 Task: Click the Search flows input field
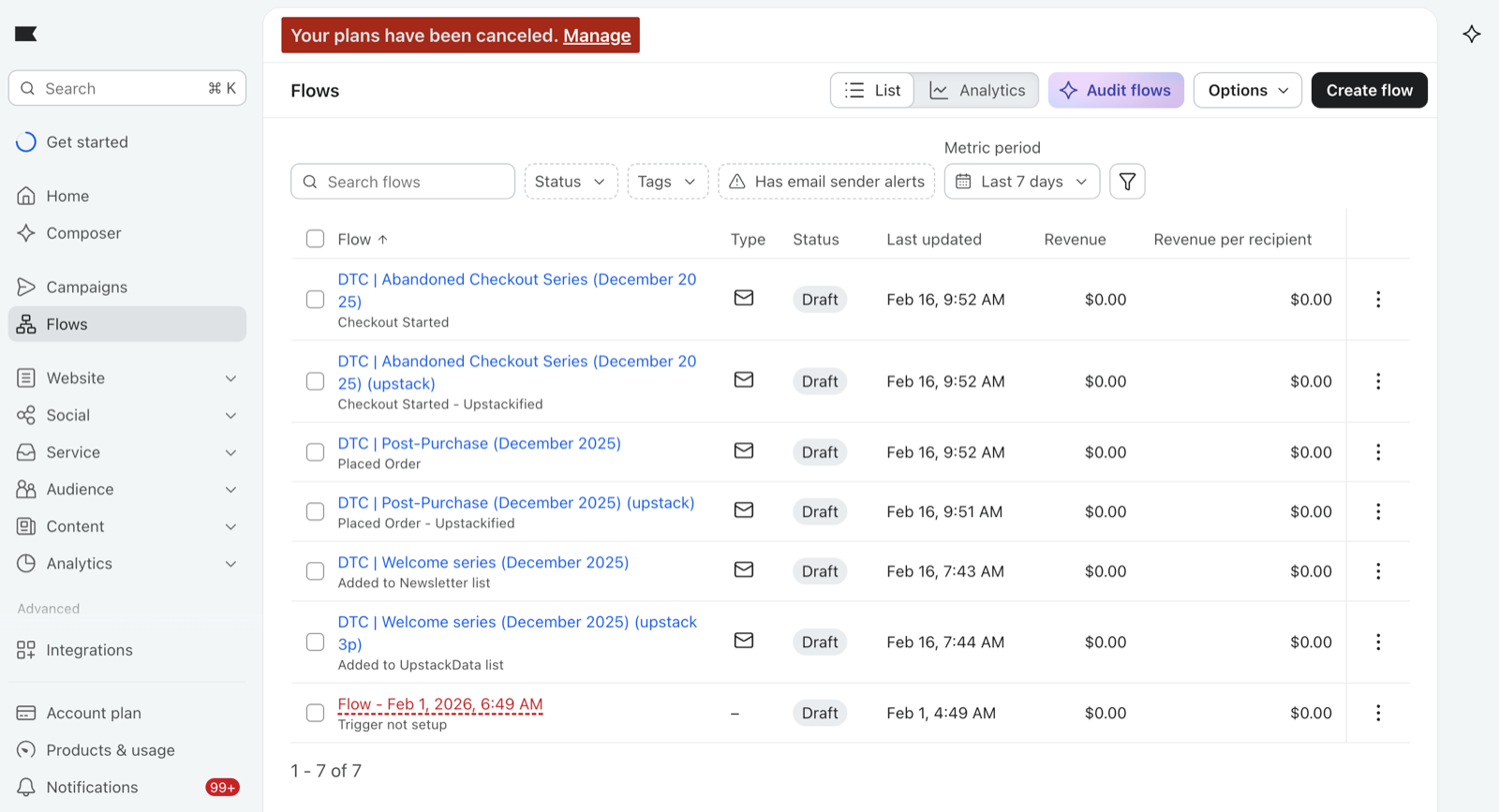tap(403, 182)
